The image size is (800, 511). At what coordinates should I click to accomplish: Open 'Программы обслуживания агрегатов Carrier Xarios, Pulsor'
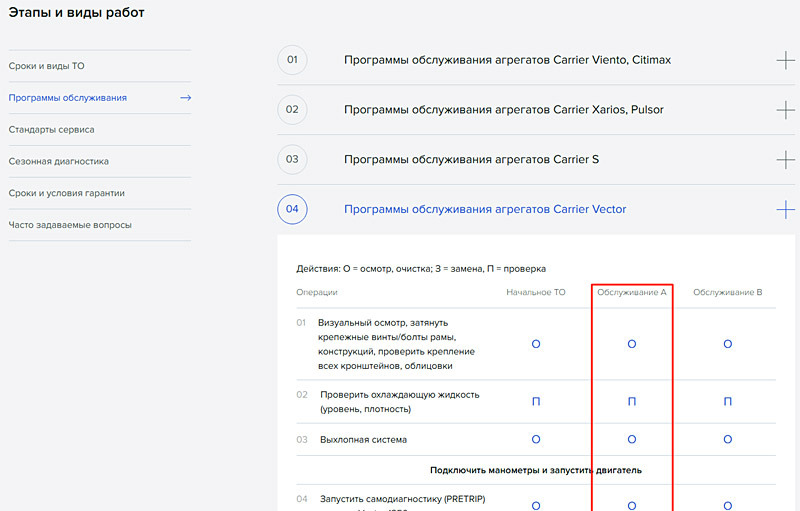click(504, 110)
